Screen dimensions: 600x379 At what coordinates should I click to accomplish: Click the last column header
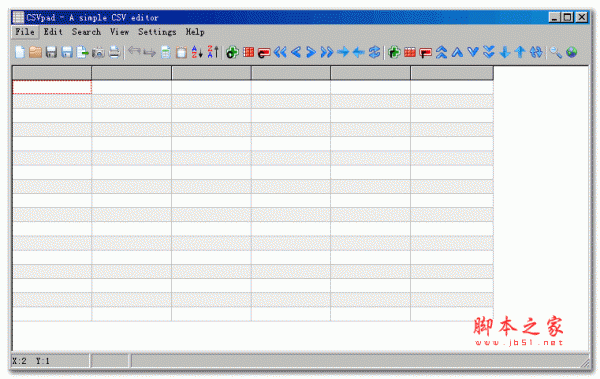point(452,73)
